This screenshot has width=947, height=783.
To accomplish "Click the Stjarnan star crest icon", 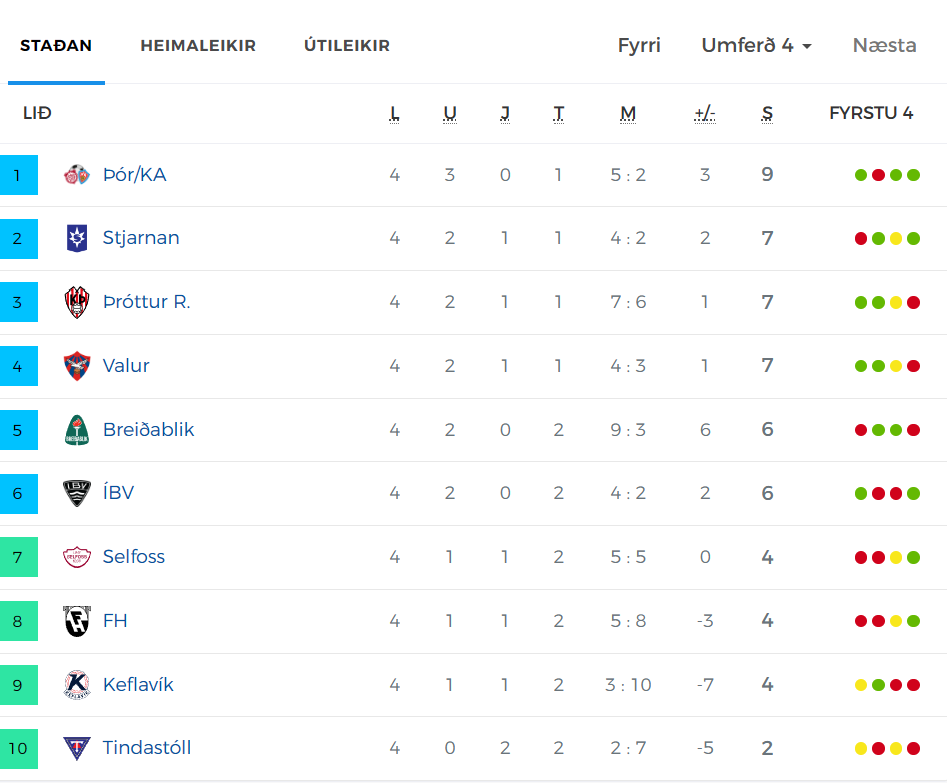I will pos(77,238).
